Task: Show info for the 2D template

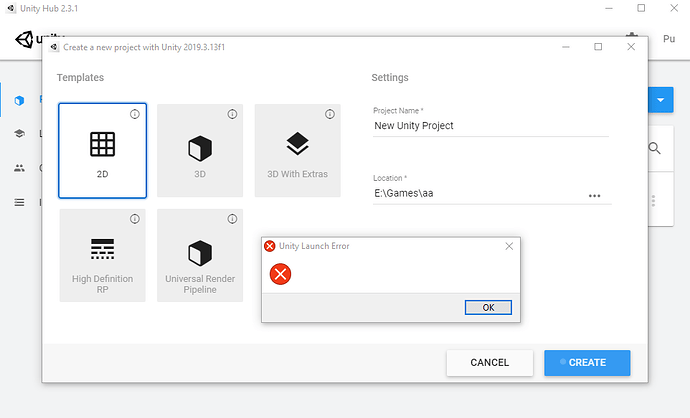Action: coord(135,114)
